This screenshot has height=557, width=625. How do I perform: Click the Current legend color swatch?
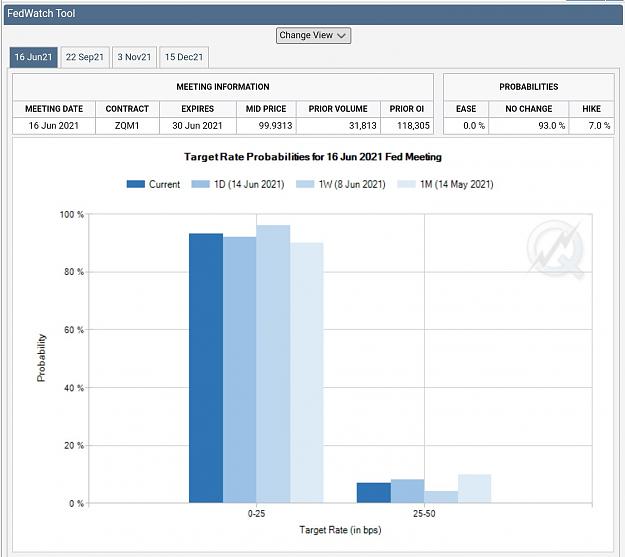(136, 184)
